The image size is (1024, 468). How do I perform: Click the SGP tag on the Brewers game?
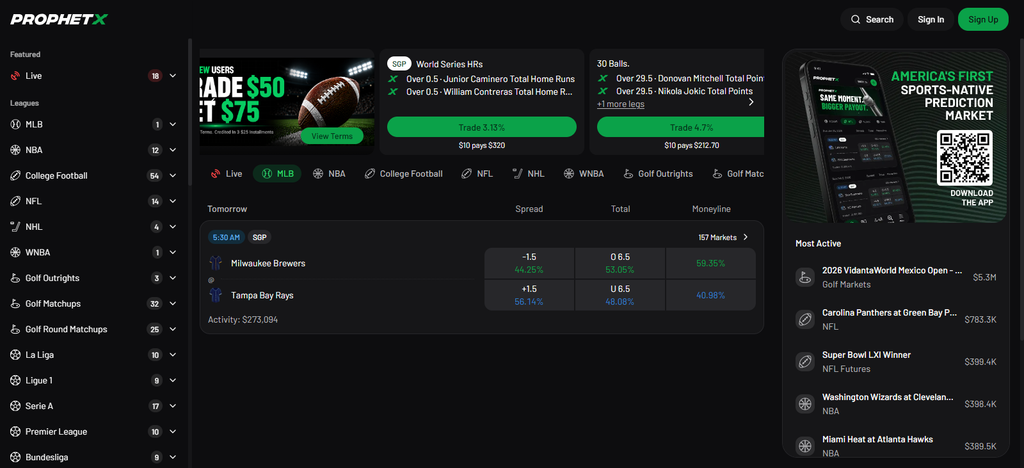click(x=260, y=238)
